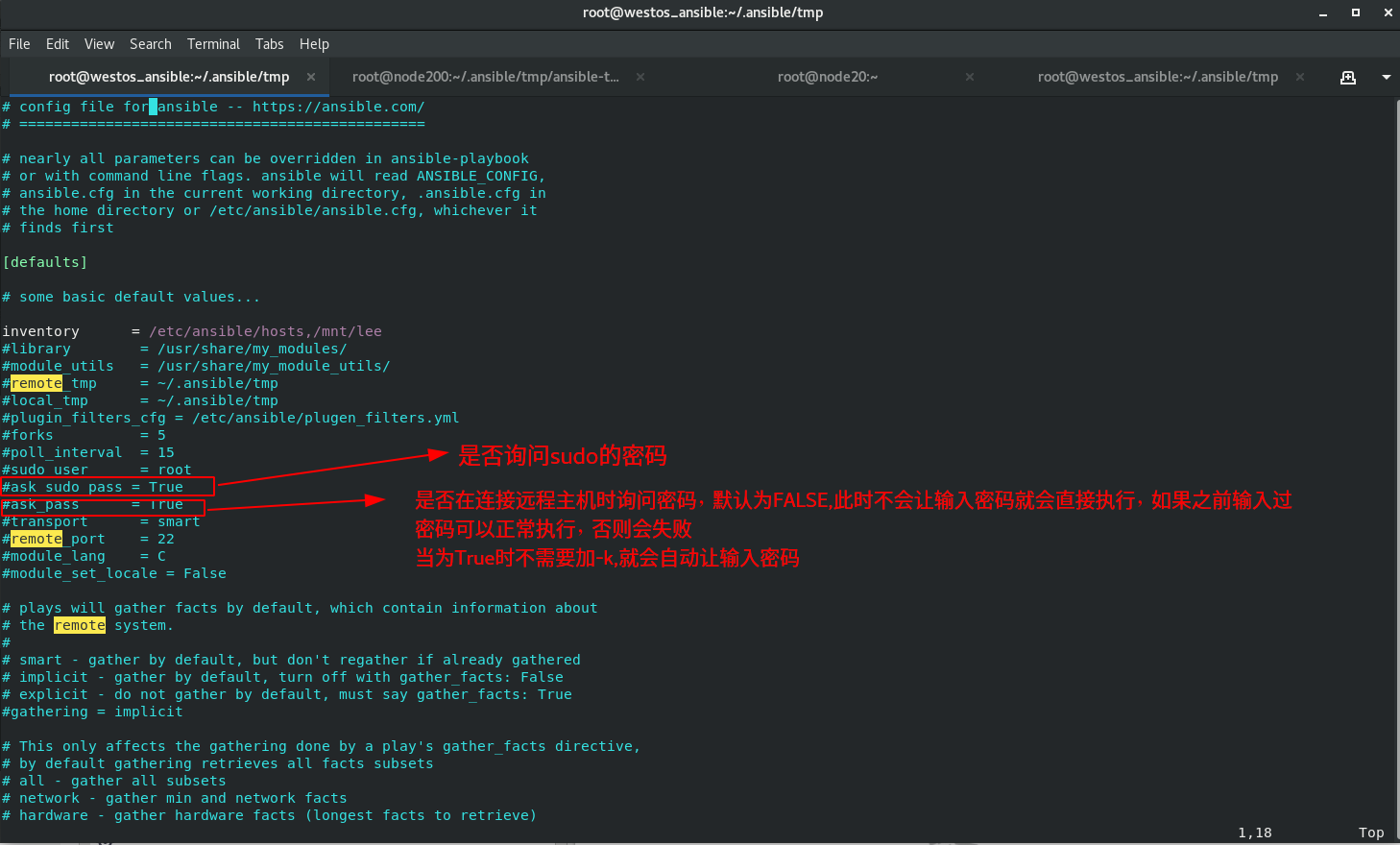Open the Help menu
This screenshot has width=1400, height=845.
point(314,44)
